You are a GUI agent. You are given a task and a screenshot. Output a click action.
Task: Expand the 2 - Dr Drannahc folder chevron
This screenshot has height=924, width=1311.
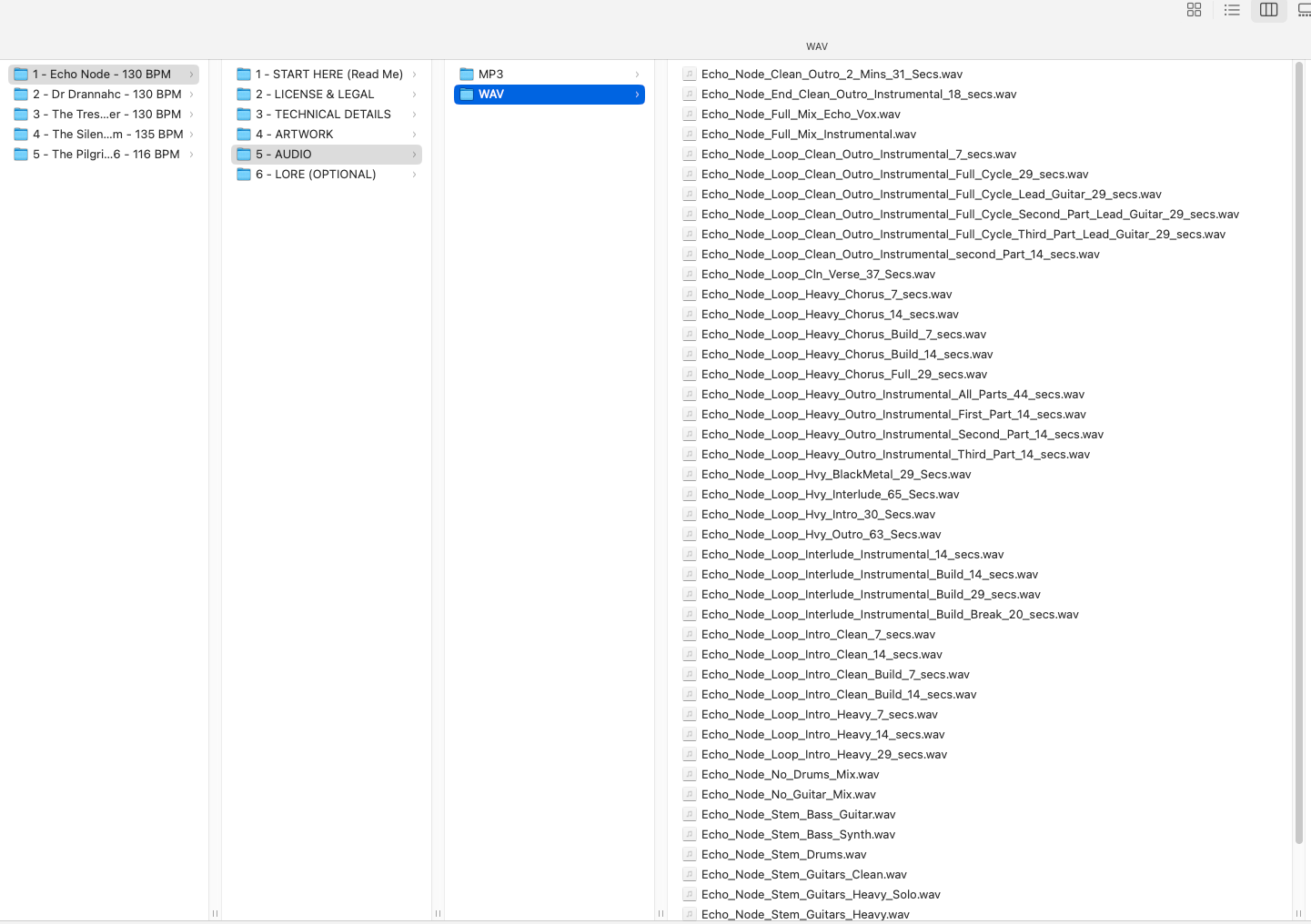tap(191, 95)
